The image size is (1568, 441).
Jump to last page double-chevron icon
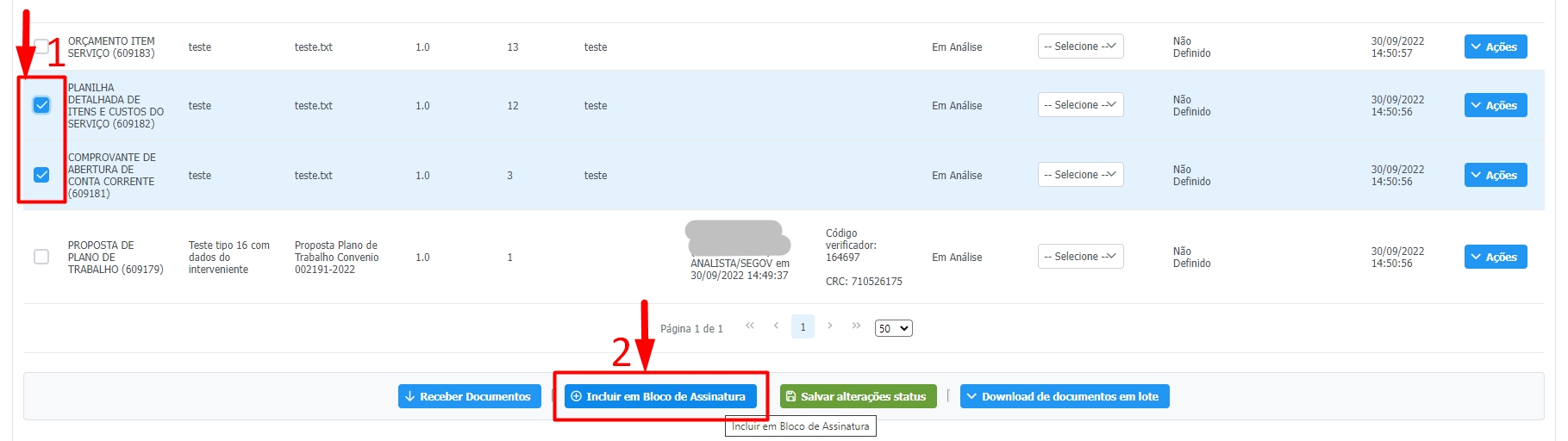click(x=856, y=326)
